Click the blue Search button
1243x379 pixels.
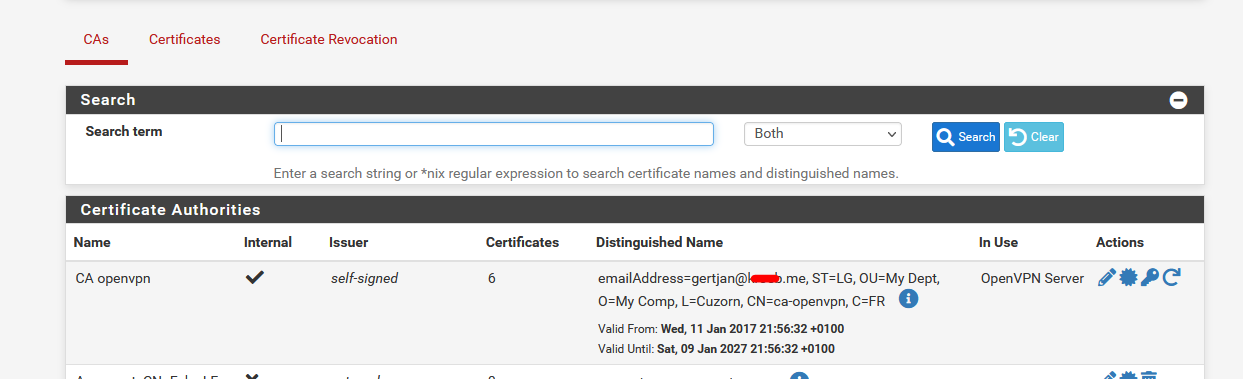point(965,137)
